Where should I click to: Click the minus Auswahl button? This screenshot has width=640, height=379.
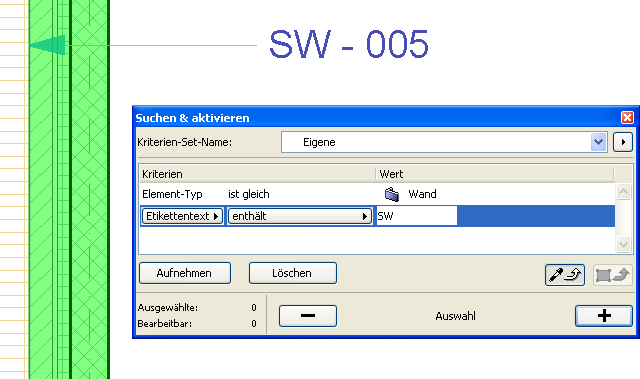click(x=308, y=316)
